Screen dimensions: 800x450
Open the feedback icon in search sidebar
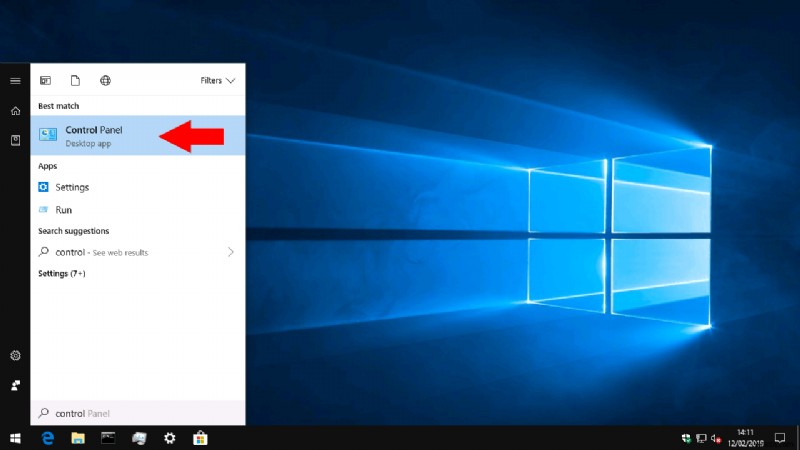(x=15, y=385)
